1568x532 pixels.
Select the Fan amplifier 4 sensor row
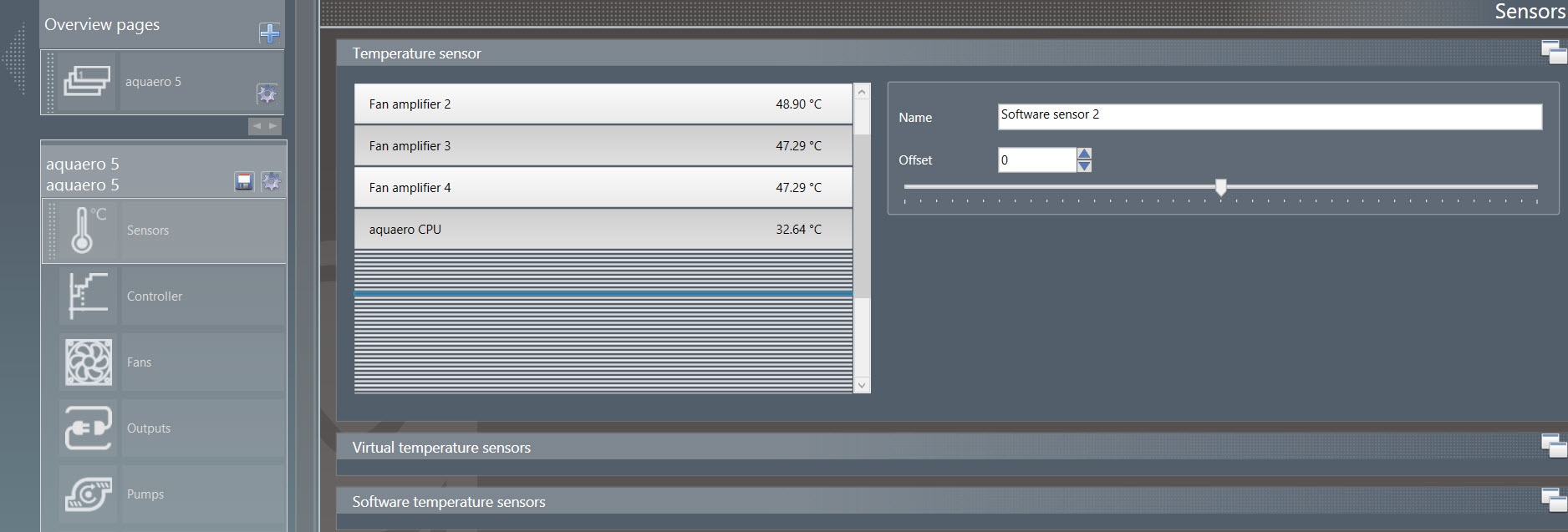pos(603,187)
